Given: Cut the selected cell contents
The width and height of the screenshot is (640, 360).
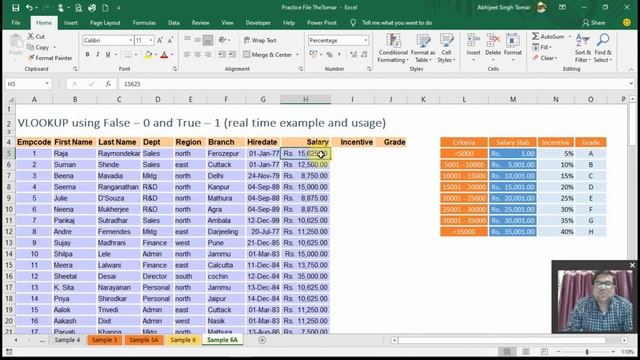Looking at the screenshot, I should tap(36, 36).
